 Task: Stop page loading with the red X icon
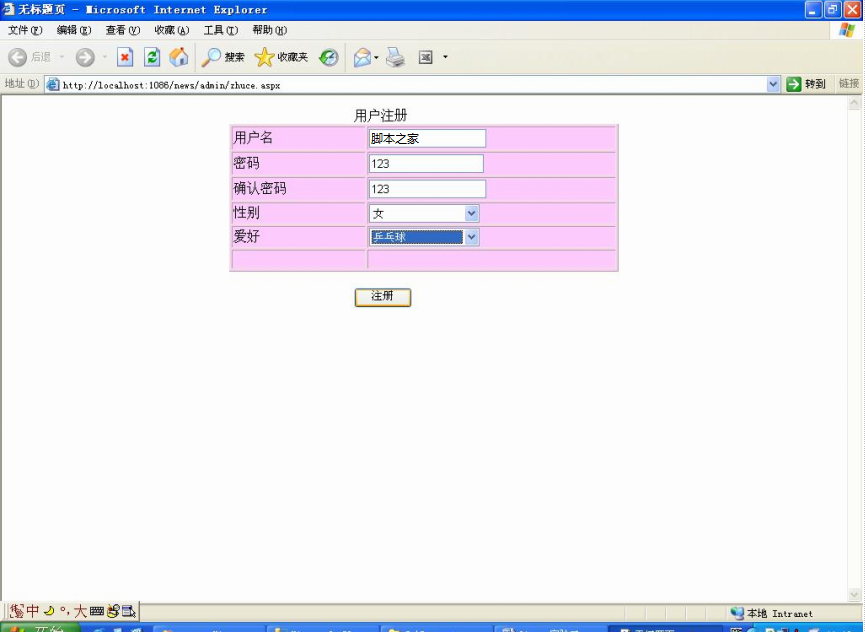coord(125,57)
